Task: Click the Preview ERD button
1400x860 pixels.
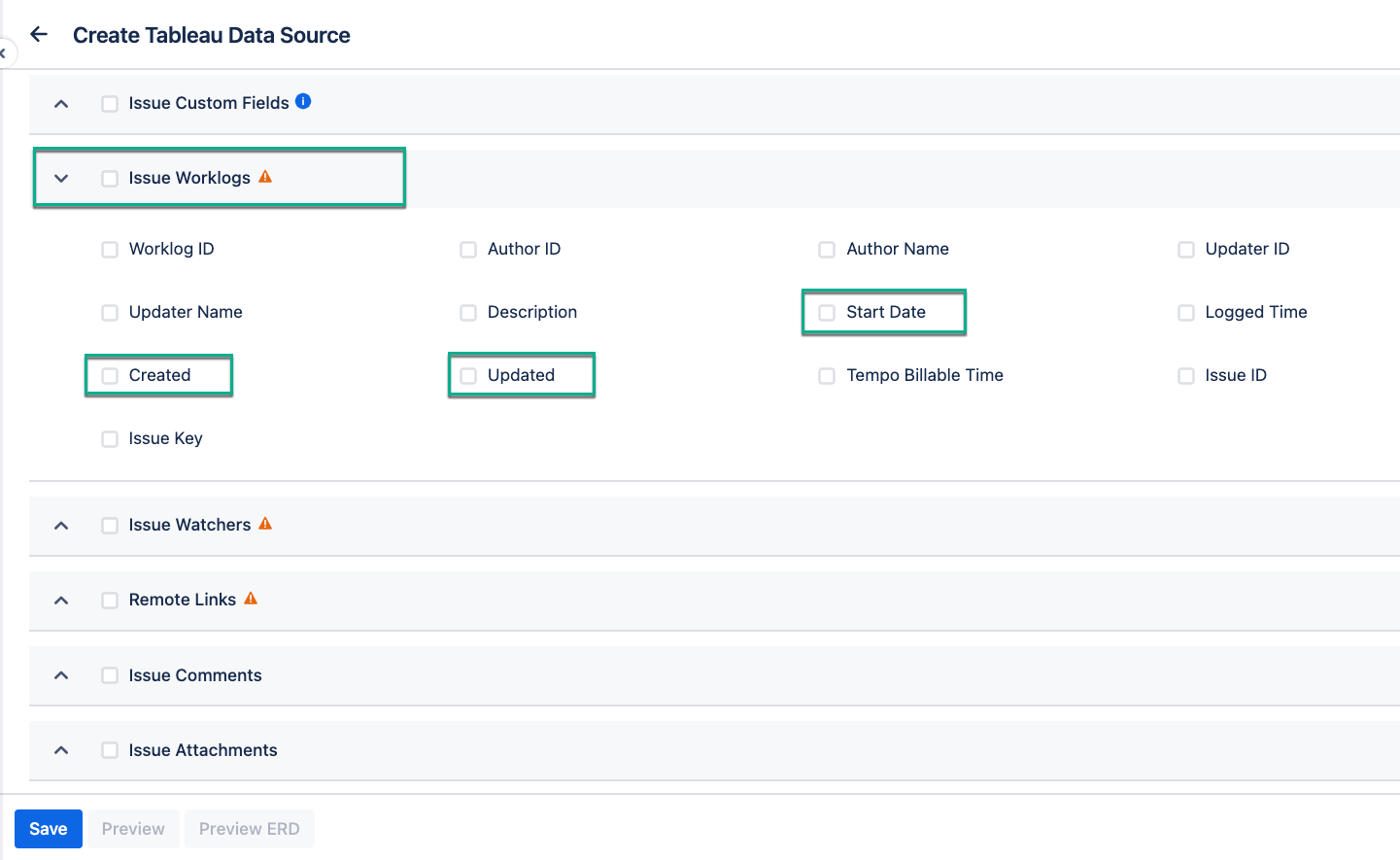Action: point(250,829)
